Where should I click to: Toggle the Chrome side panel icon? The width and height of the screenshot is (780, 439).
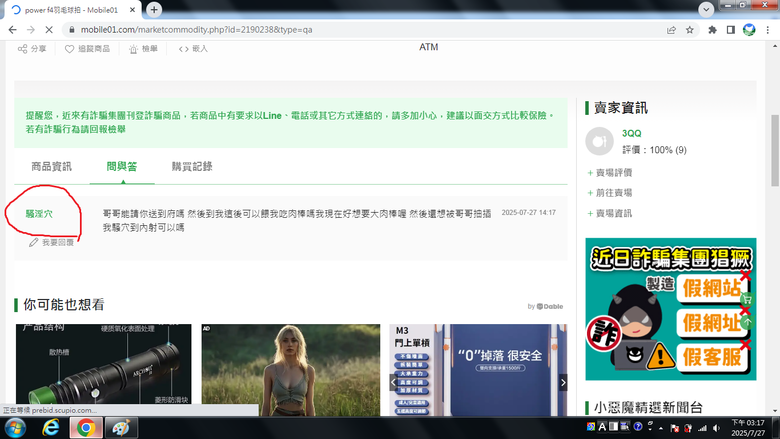click(x=731, y=30)
